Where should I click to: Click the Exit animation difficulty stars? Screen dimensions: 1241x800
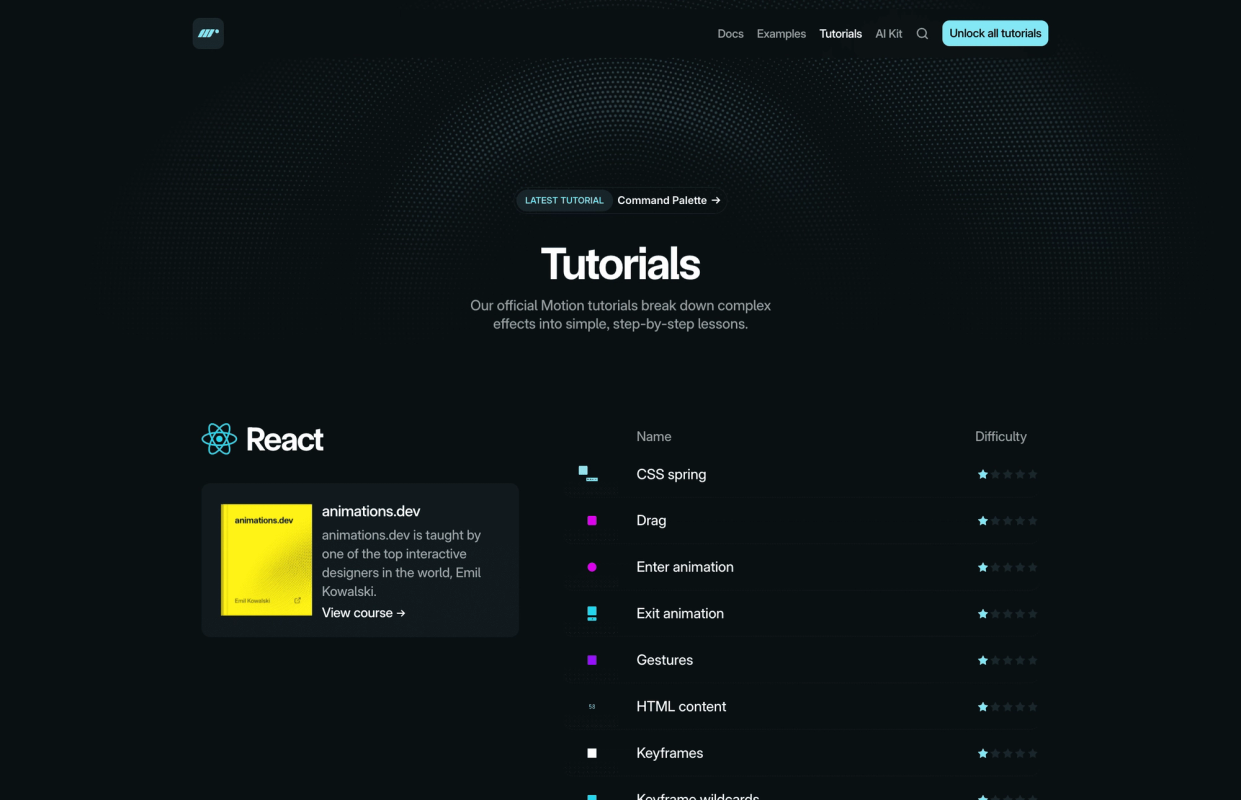(1007, 614)
